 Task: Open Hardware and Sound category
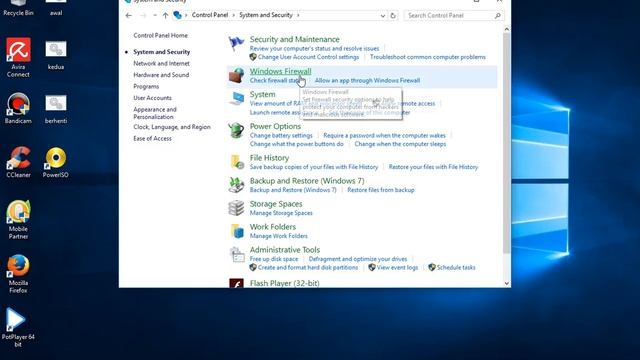161,75
